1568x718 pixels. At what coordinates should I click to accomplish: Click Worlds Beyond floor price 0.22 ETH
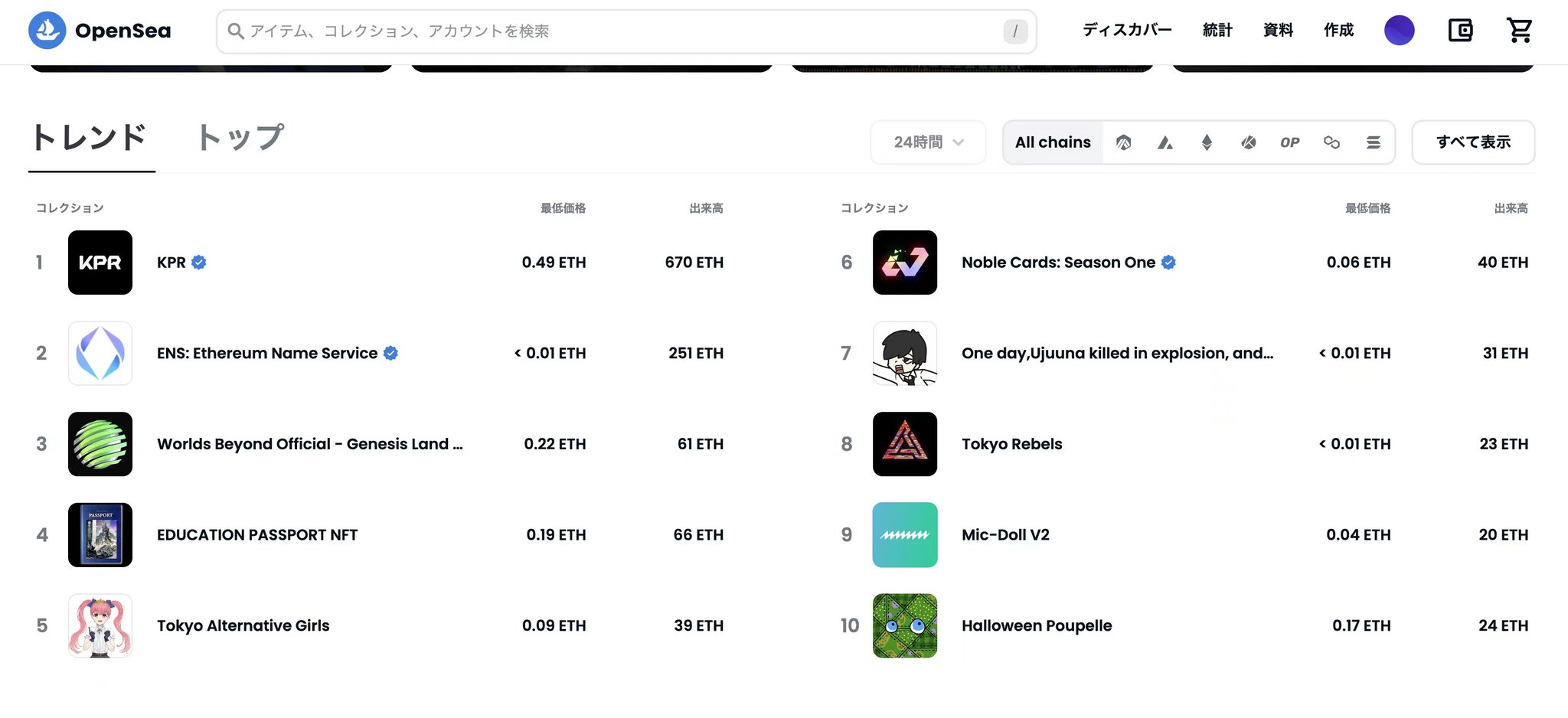[x=555, y=444]
